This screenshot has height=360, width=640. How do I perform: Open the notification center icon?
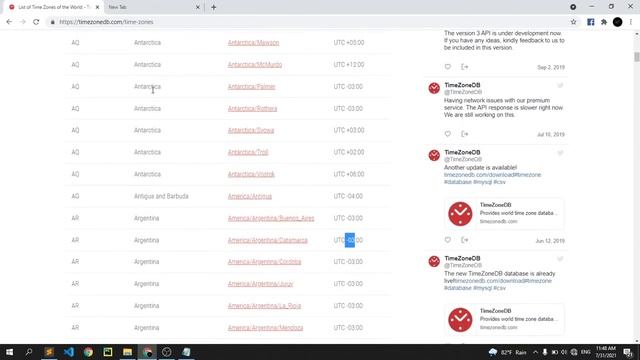tap(628, 352)
